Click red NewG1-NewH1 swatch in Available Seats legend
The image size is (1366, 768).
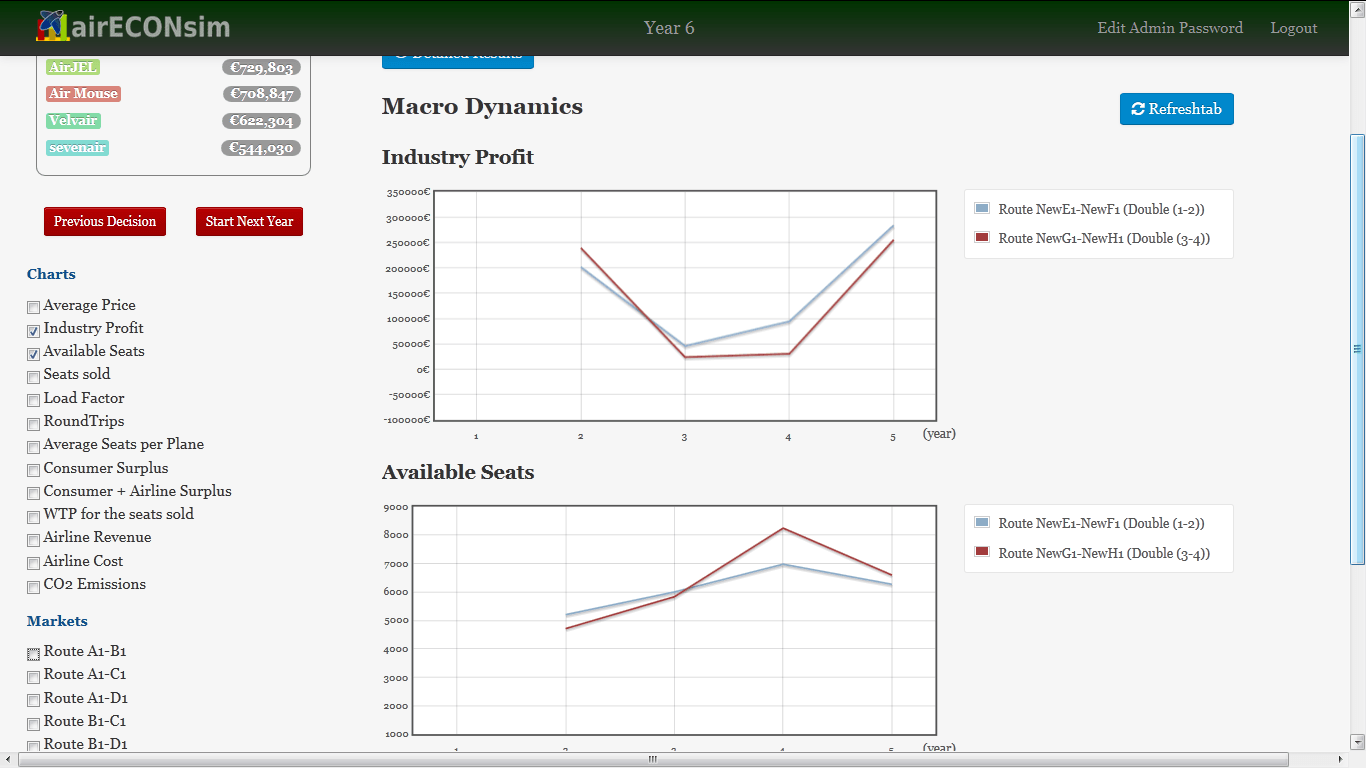click(981, 552)
